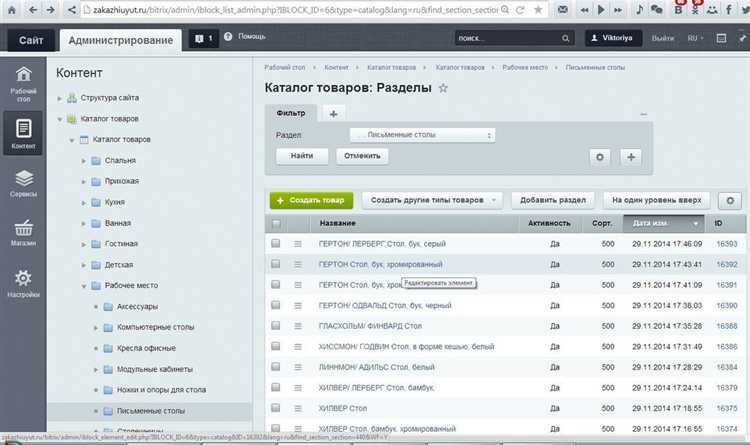750x445 pixels.
Task: Click the Facebook icon in browser toolbar
Action: [x=728, y=10]
